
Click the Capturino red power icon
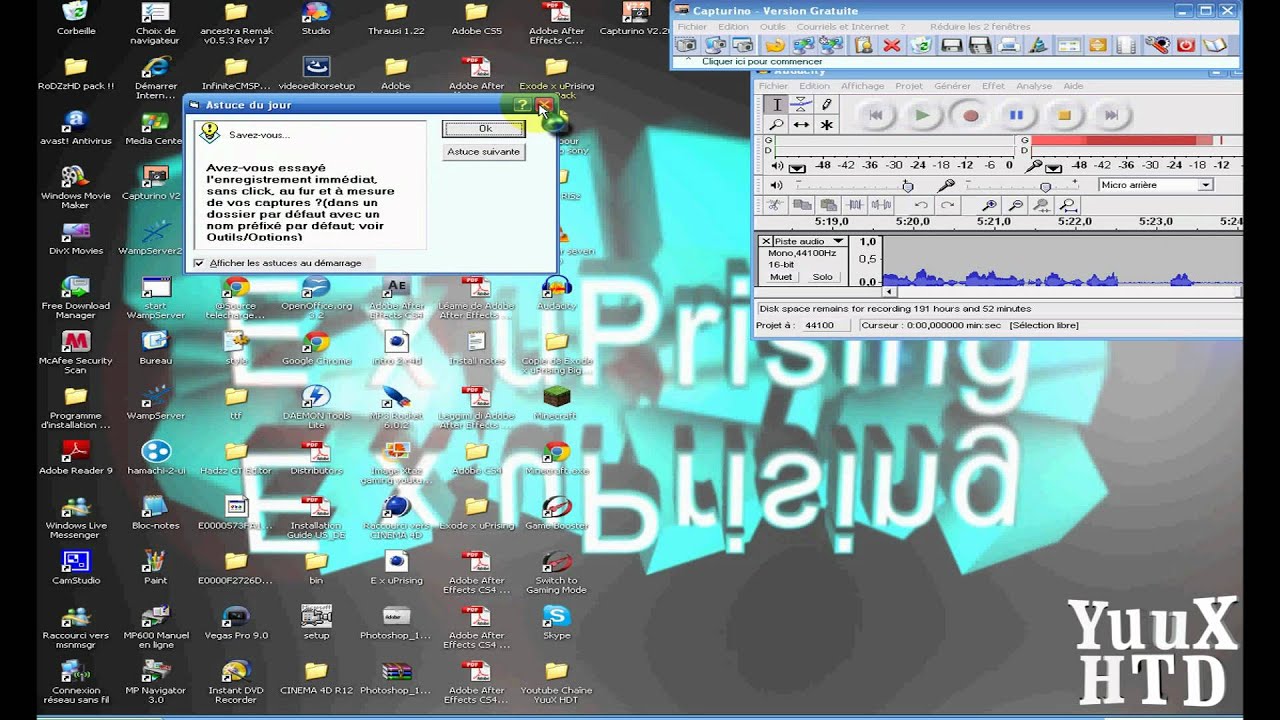point(1186,45)
